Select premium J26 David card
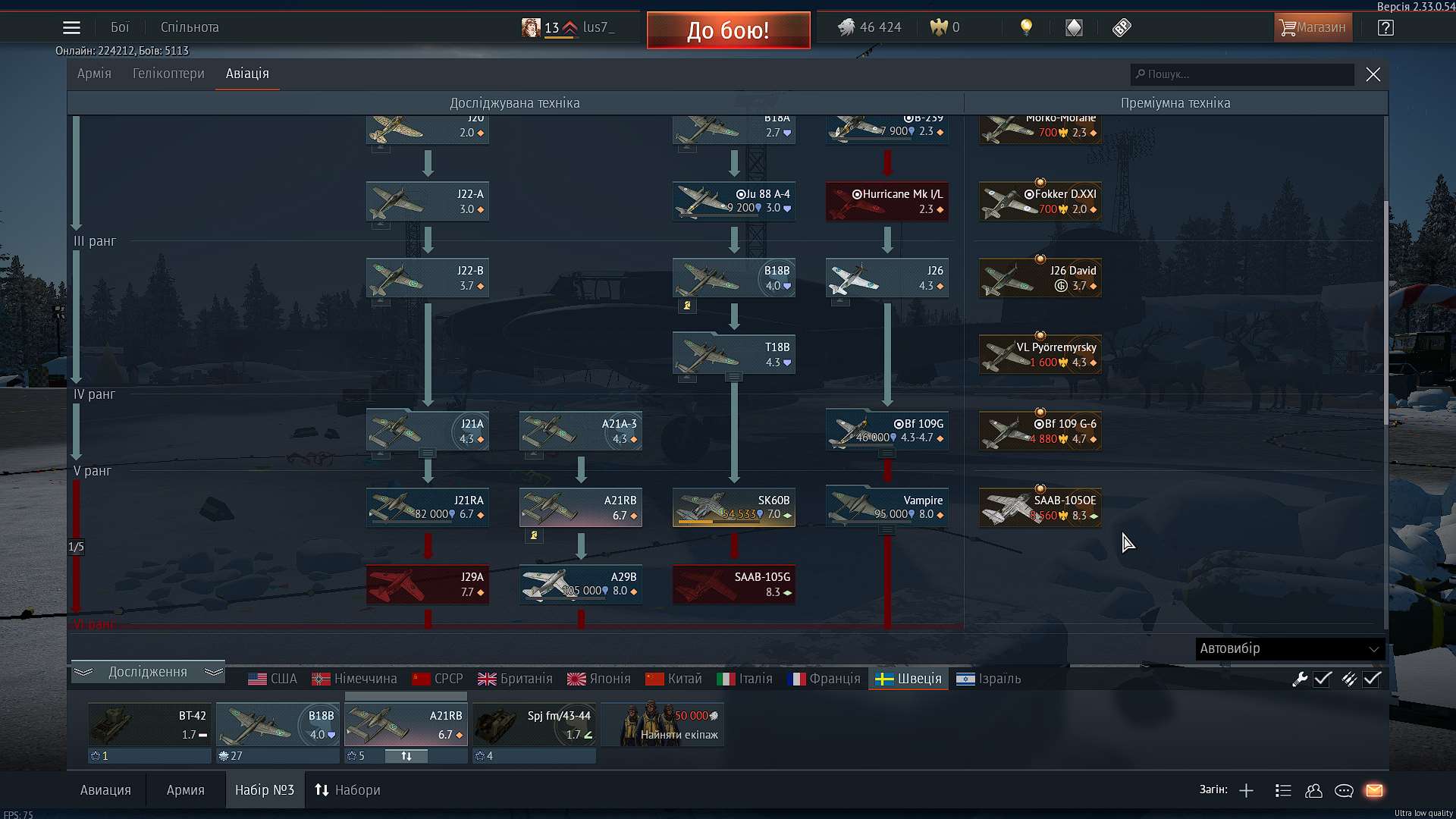This screenshot has height=819, width=1456. coord(1040,278)
